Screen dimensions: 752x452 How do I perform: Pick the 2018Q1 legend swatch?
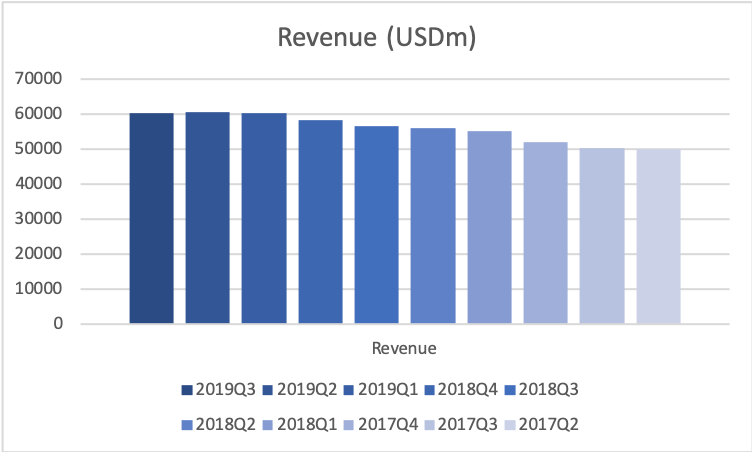268,425
